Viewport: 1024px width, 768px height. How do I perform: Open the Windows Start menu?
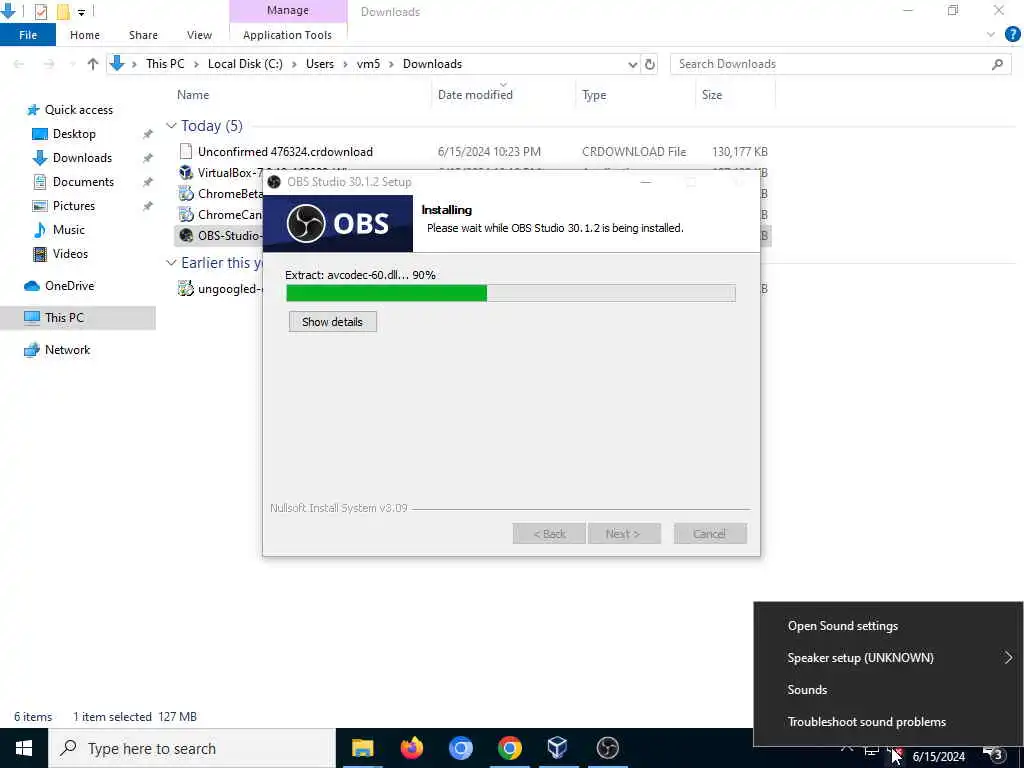click(24, 748)
